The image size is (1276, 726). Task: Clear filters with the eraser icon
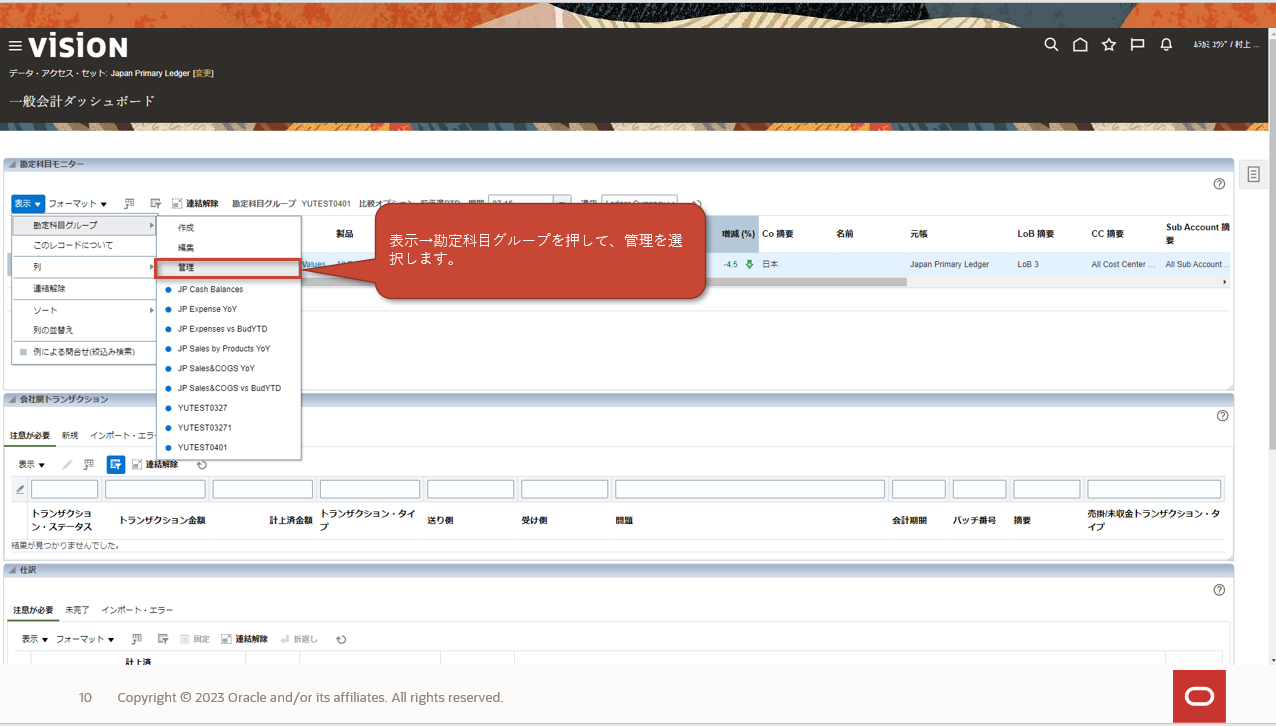(19, 489)
